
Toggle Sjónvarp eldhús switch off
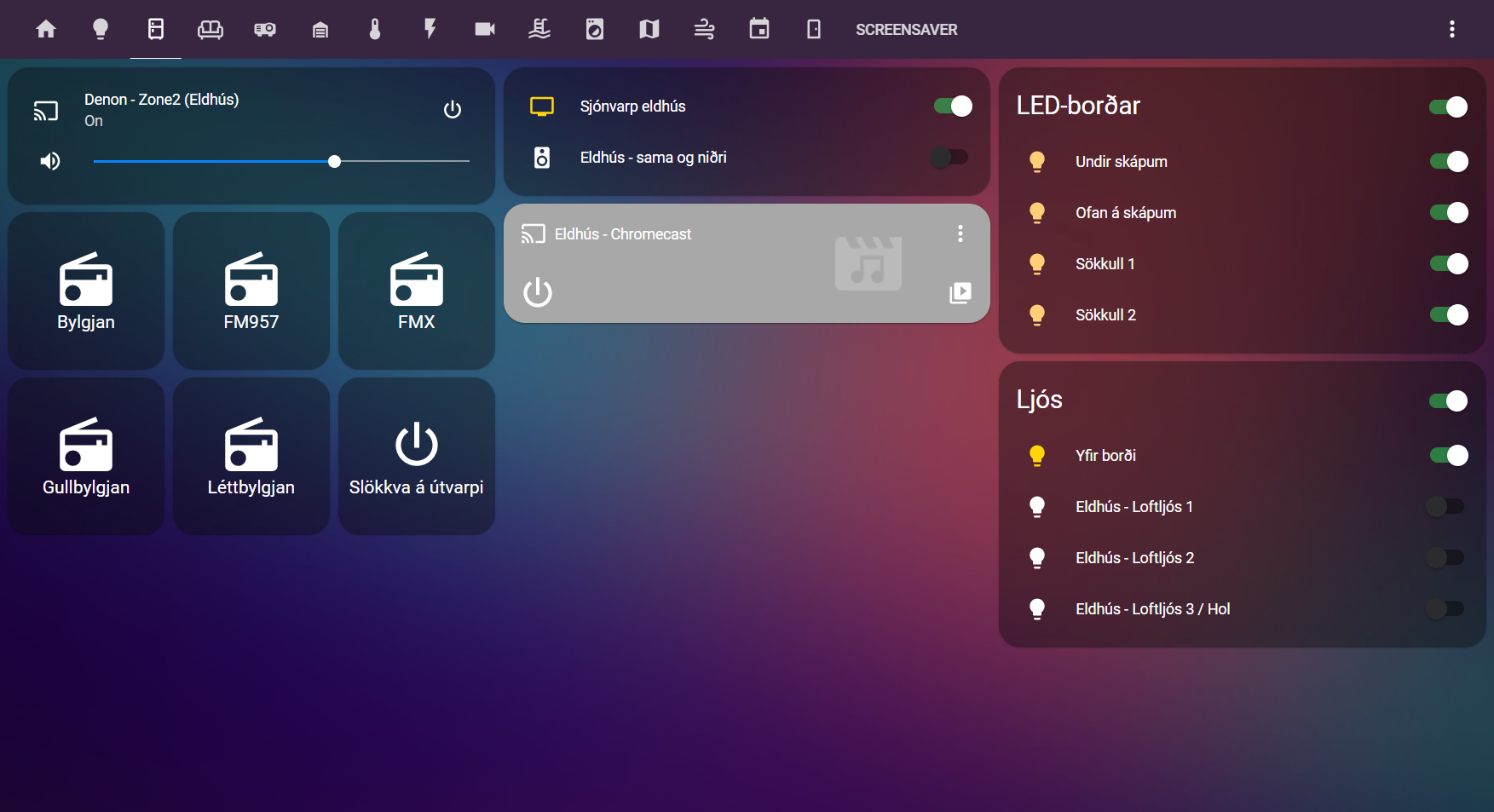click(953, 107)
